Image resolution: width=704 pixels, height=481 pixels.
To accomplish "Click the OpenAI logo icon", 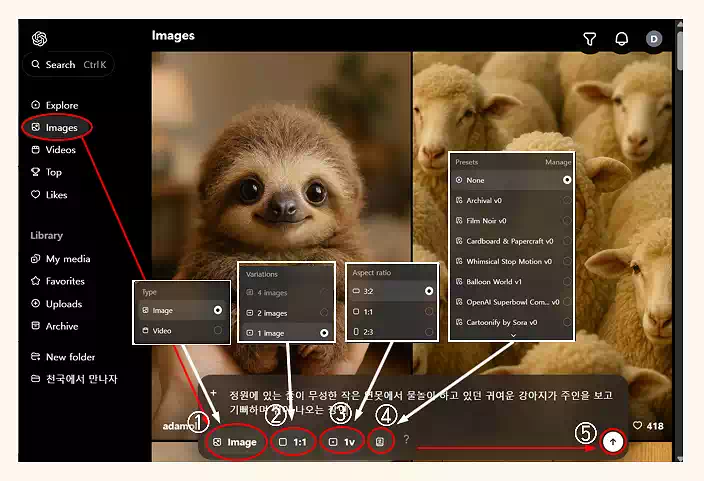I will click(x=39, y=38).
